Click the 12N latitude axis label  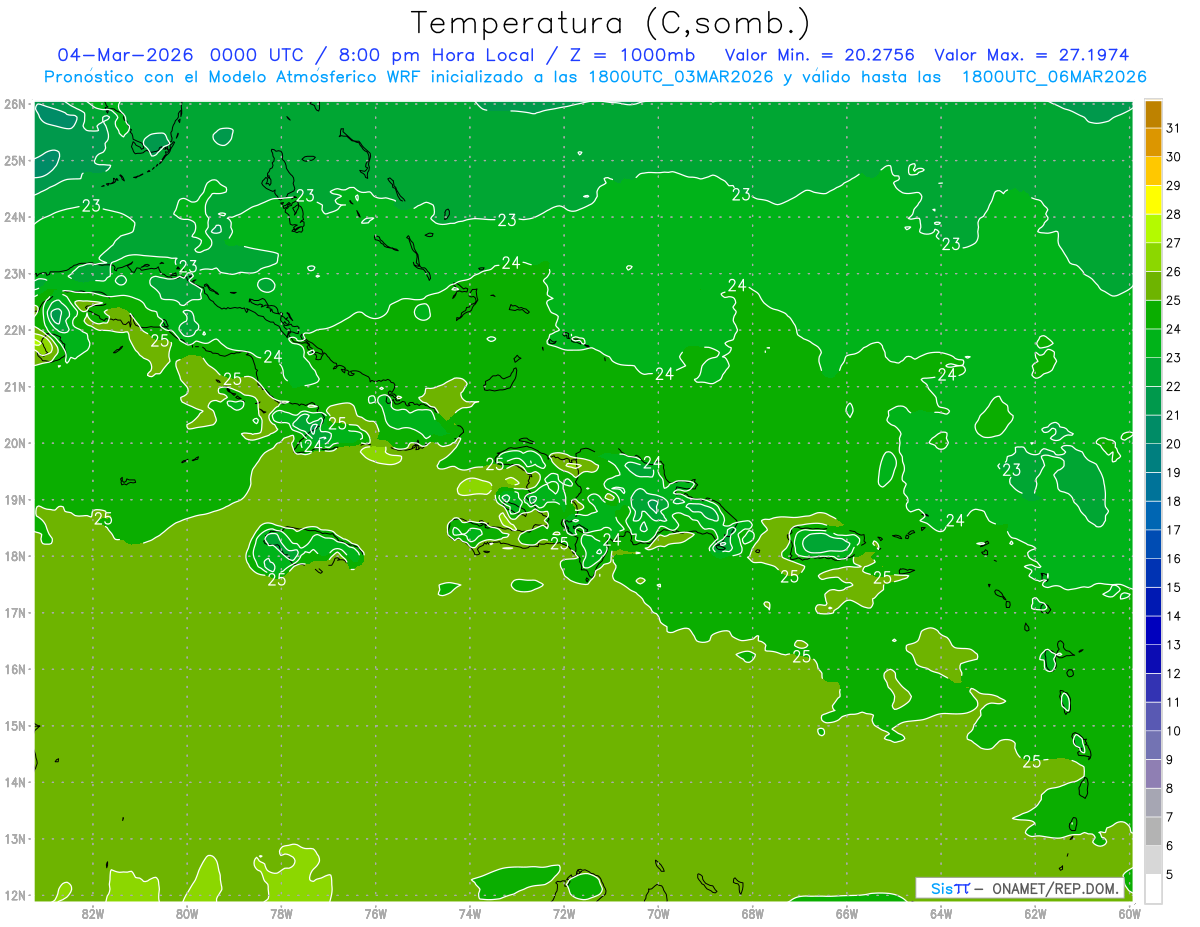(15, 895)
